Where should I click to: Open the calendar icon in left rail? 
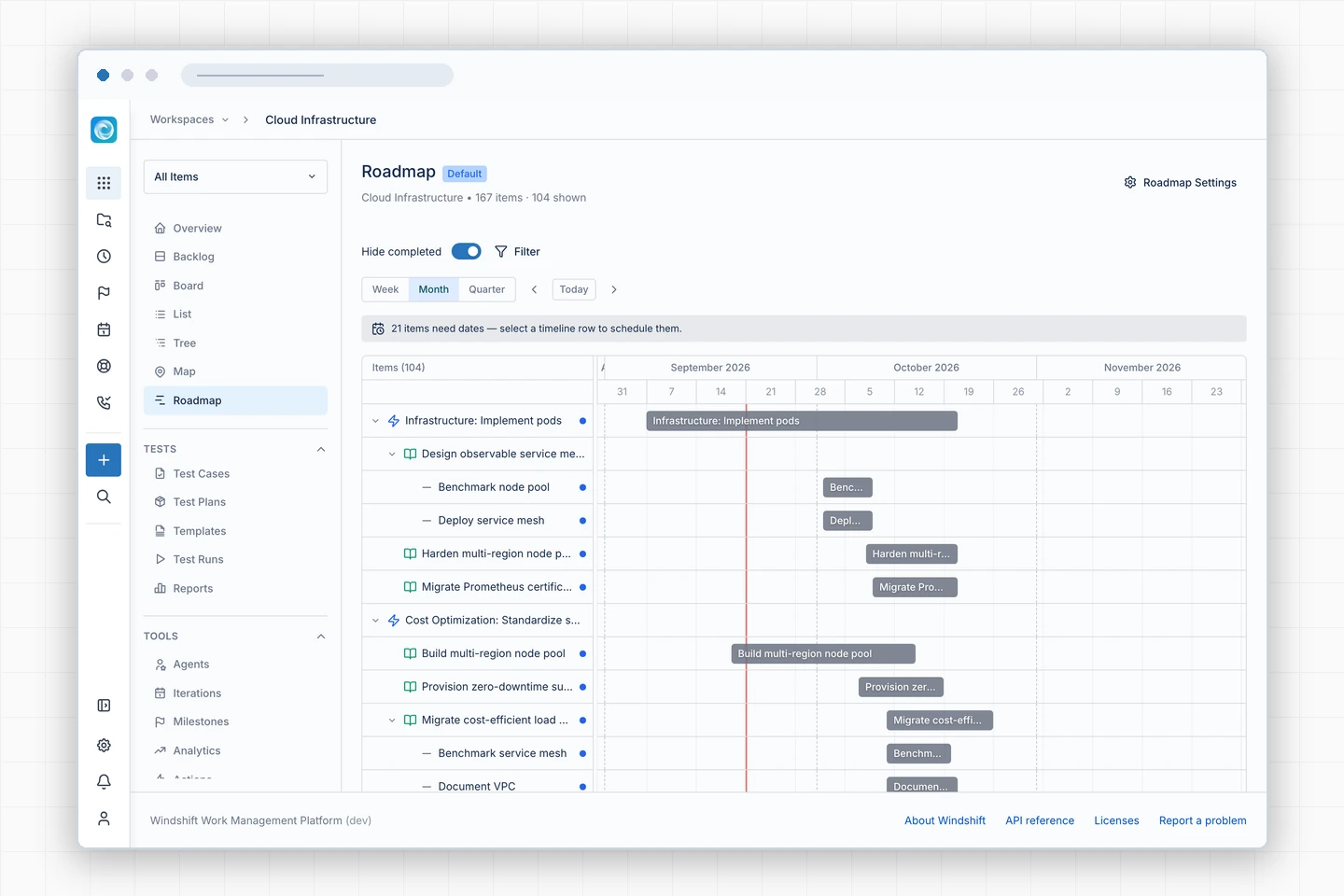pos(104,329)
